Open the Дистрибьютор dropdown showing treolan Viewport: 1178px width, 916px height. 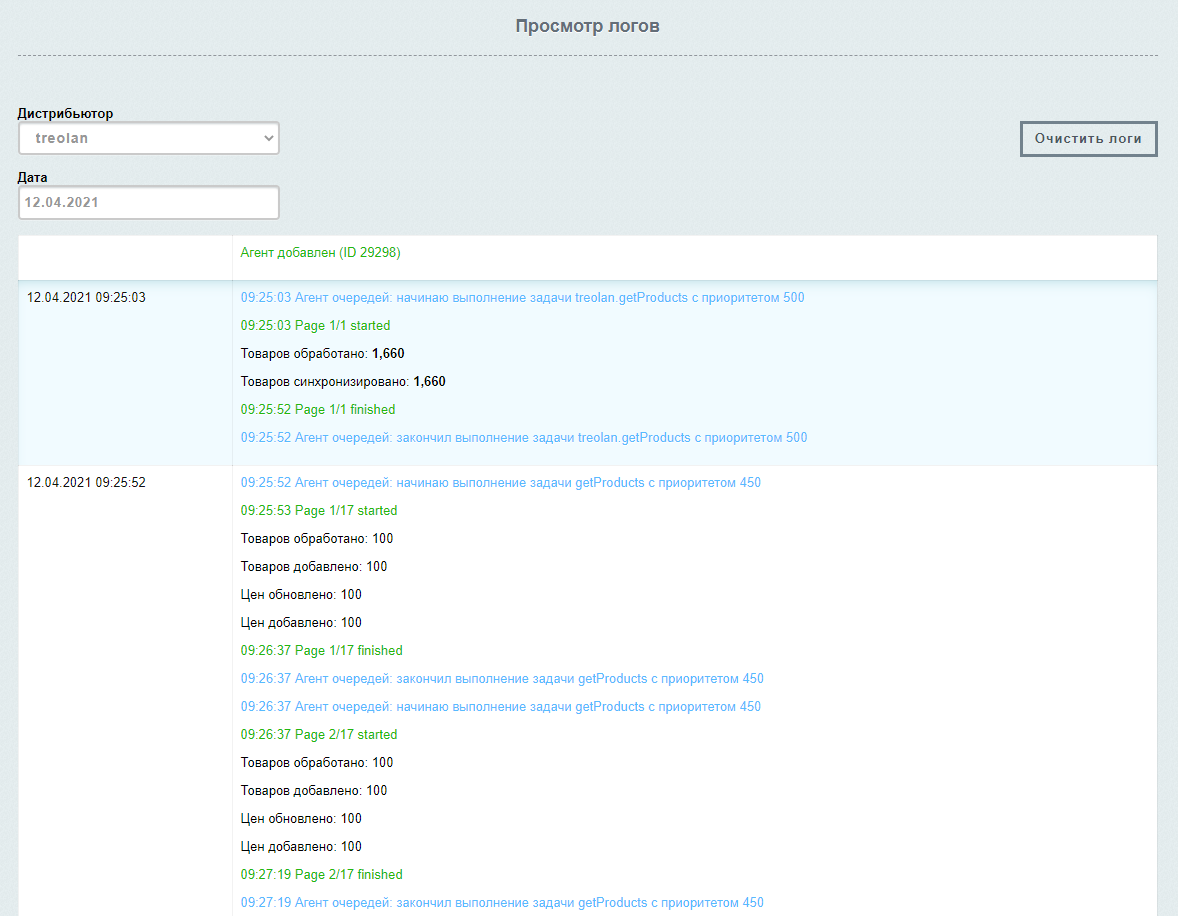149,138
